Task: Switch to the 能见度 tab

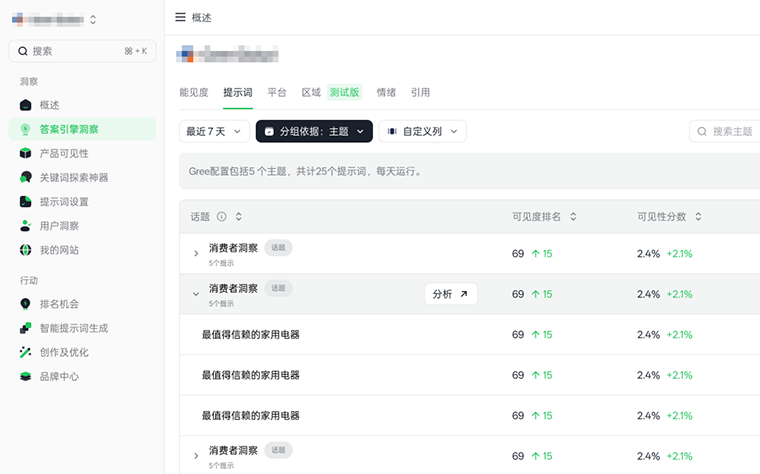Action: coord(193,92)
